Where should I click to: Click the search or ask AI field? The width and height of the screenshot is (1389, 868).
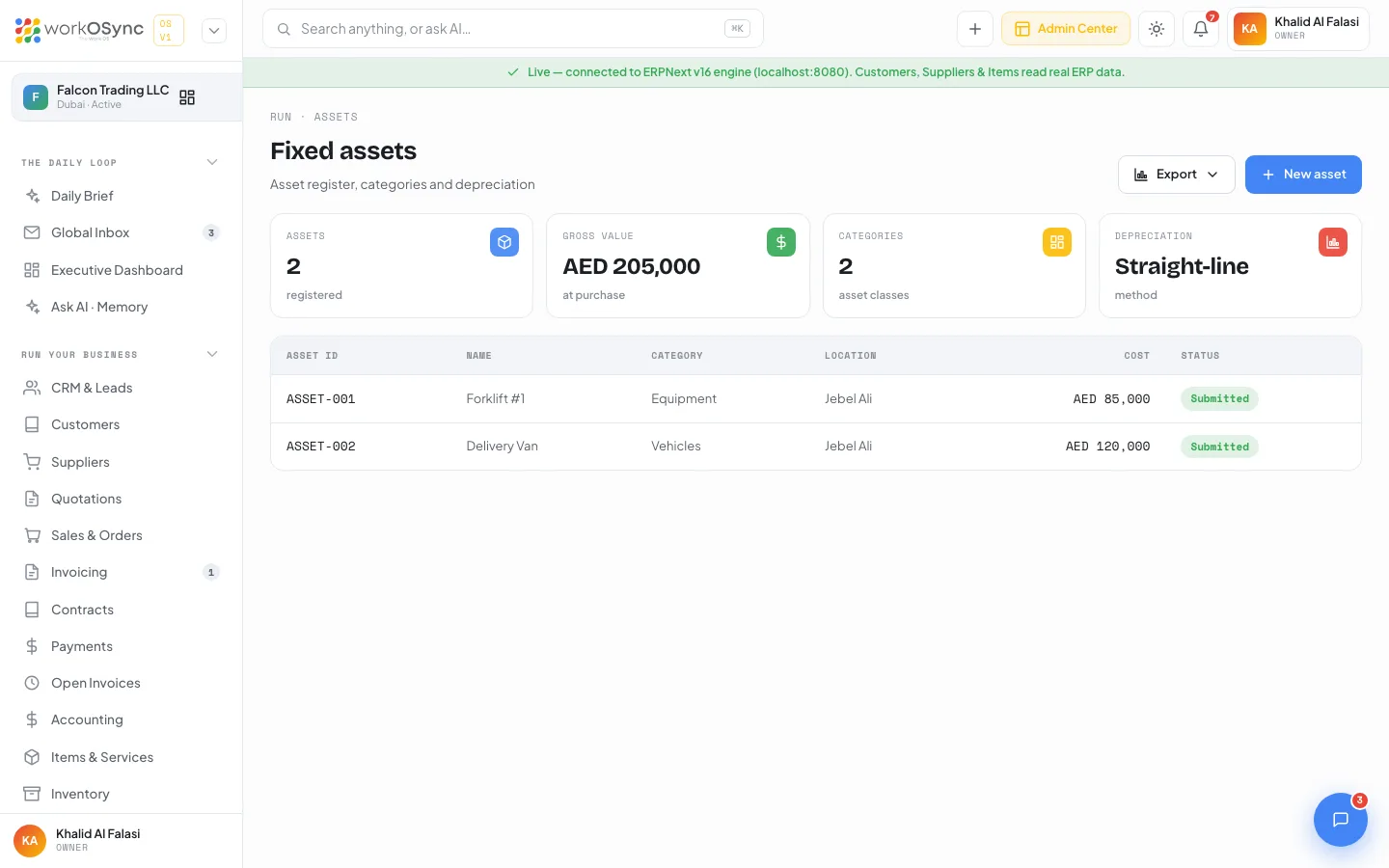[x=512, y=29]
